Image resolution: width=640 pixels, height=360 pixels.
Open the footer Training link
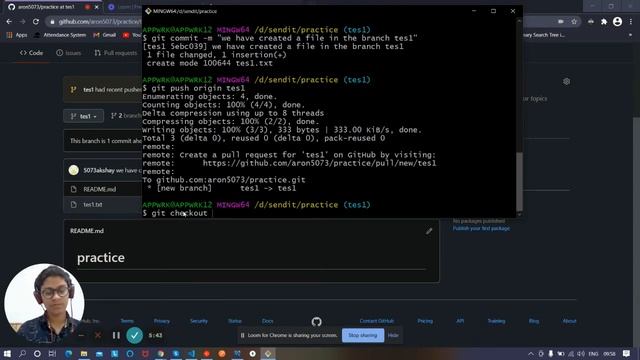coord(496,321)
